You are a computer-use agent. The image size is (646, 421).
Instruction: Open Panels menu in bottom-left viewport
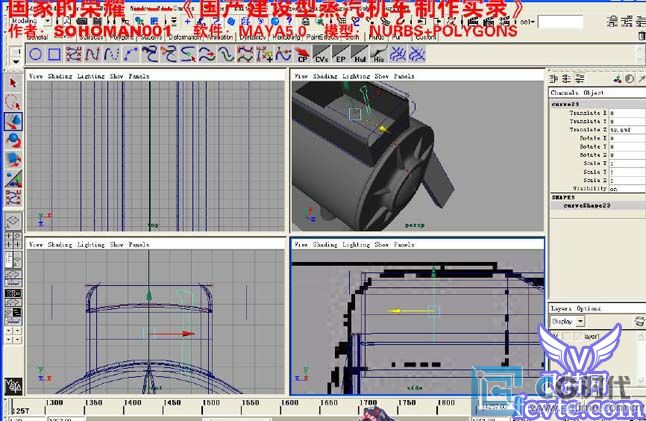click(139, 245)
